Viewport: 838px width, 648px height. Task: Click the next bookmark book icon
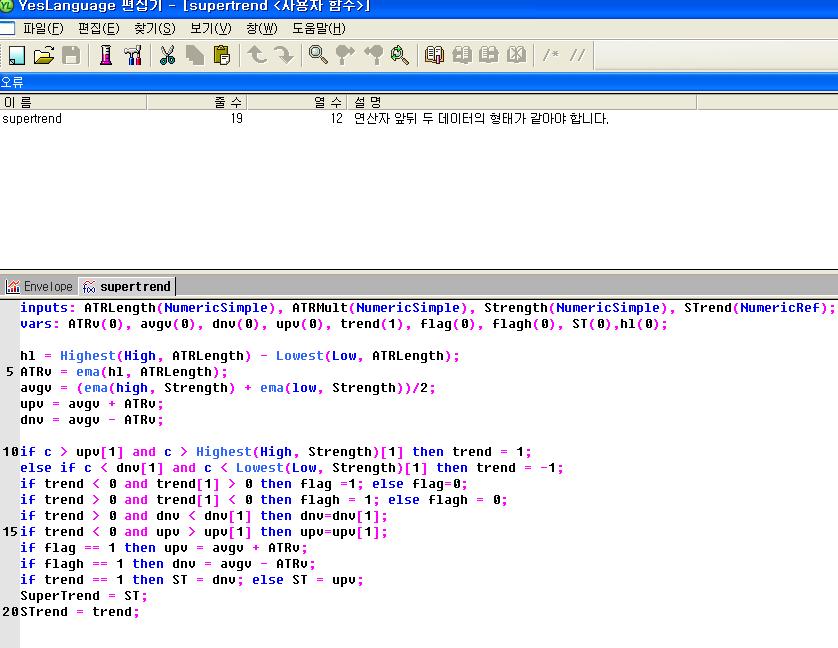pos(488,55)
